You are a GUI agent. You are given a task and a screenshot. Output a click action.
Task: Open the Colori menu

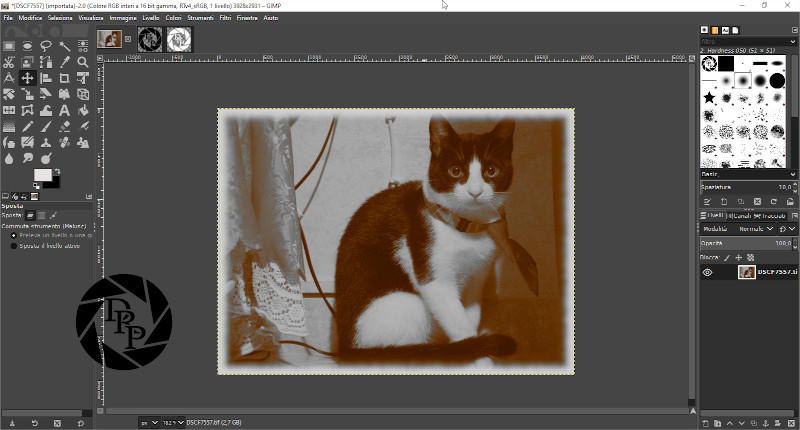173,18
